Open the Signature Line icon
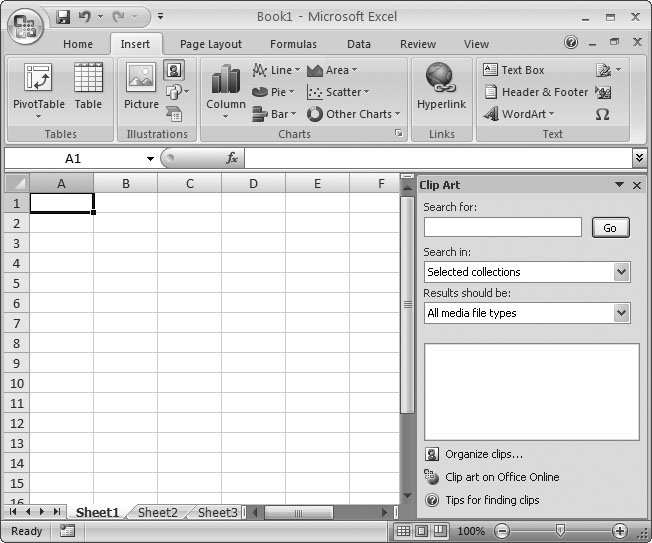This screenshot has width=652, height=543. 603,70
